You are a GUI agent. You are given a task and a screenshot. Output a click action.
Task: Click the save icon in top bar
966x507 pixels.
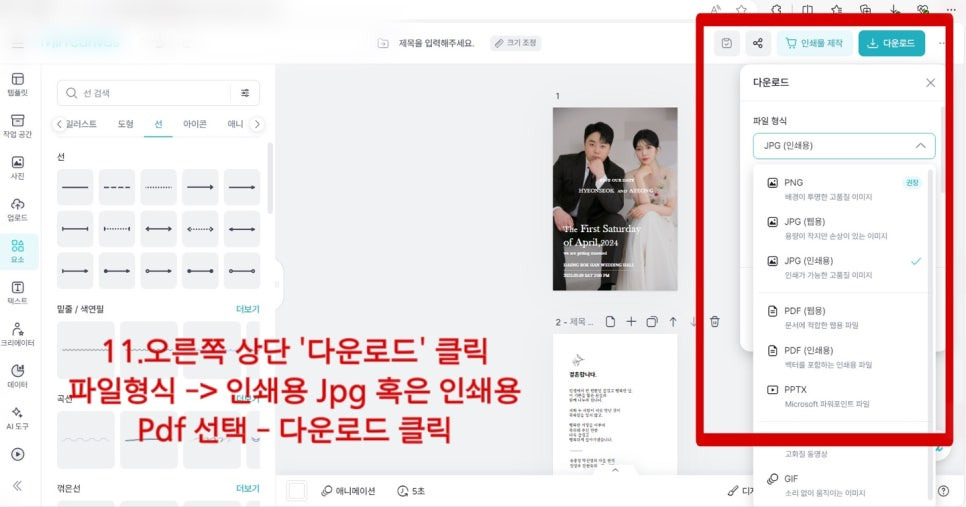coord(726,43)
